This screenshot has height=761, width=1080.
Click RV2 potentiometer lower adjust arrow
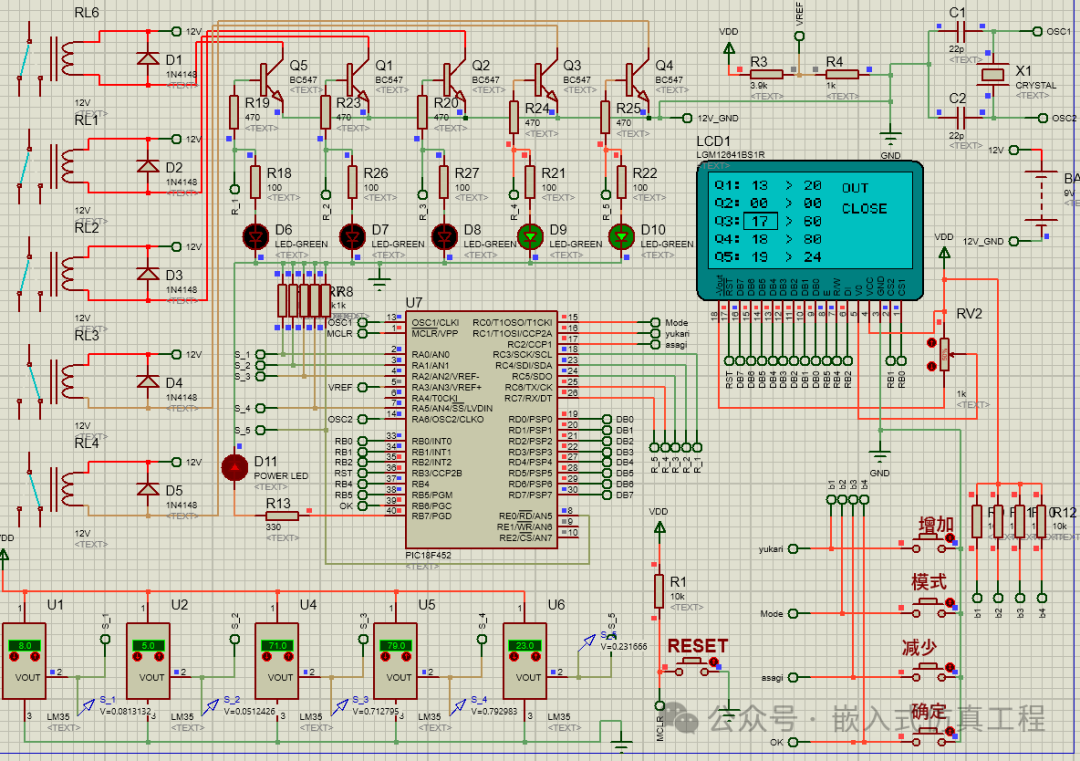pyautogui.click(x=931, y=366)
